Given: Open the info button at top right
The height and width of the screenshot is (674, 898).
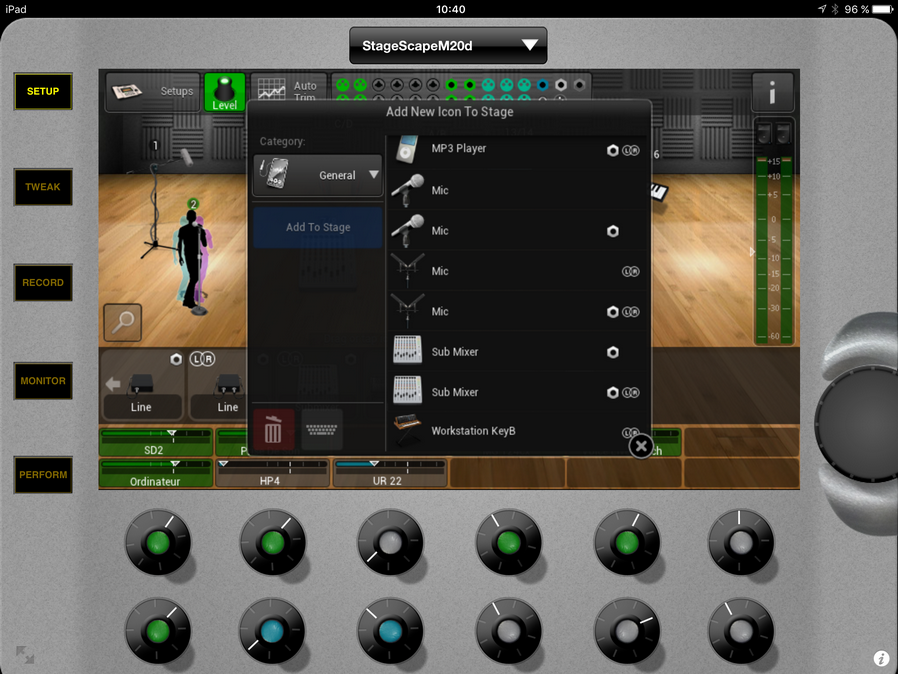Looking at the screenshot, I should (772, 92).
